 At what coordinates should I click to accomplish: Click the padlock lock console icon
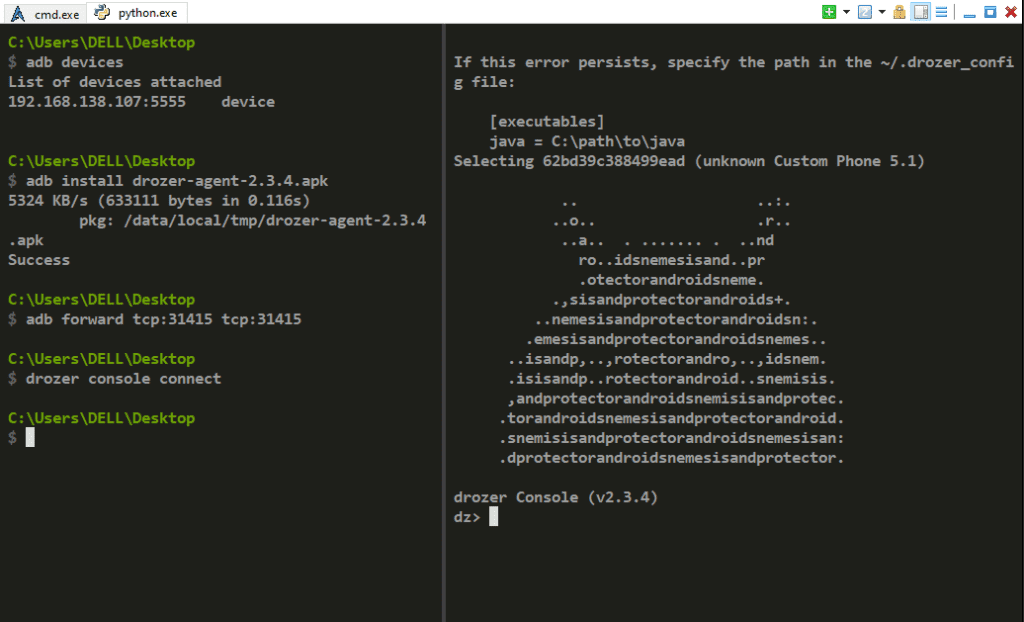899,12
